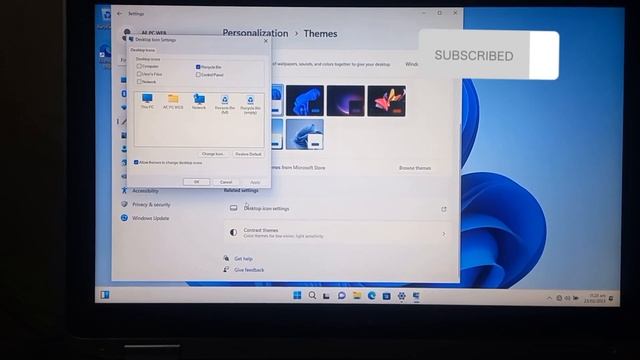Select the Recycle Bin (full) icon
Viewport: 640px width, 360px height.
[224, 104]
